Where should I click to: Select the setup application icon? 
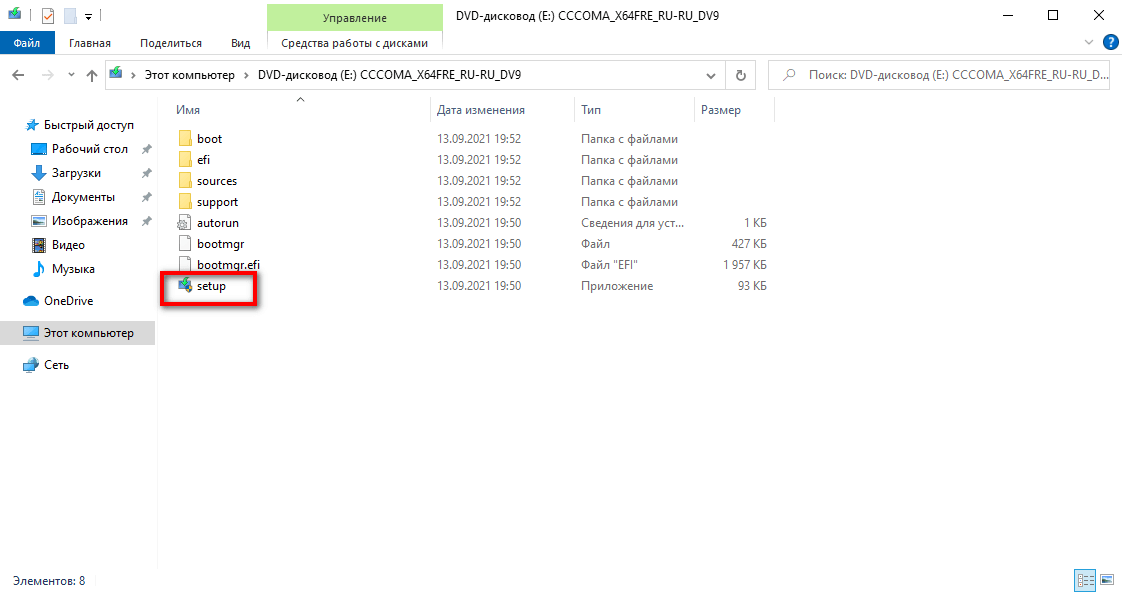185,285
